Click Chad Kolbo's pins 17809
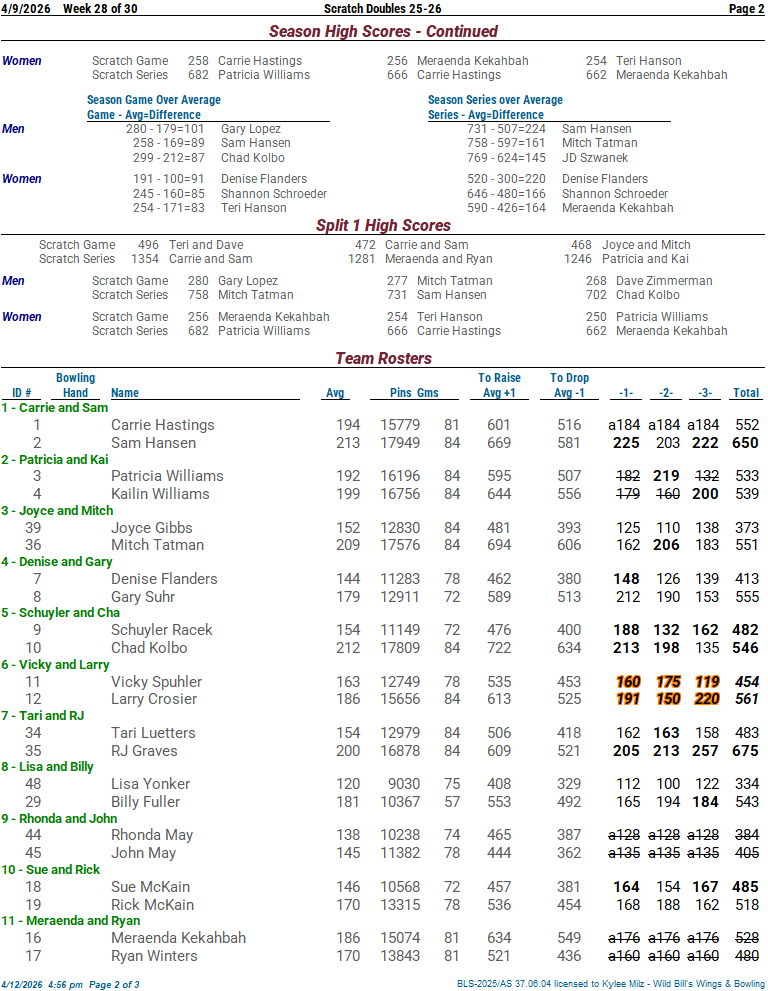768x991 pixels. pyautogui.click(x=400, y=648)
